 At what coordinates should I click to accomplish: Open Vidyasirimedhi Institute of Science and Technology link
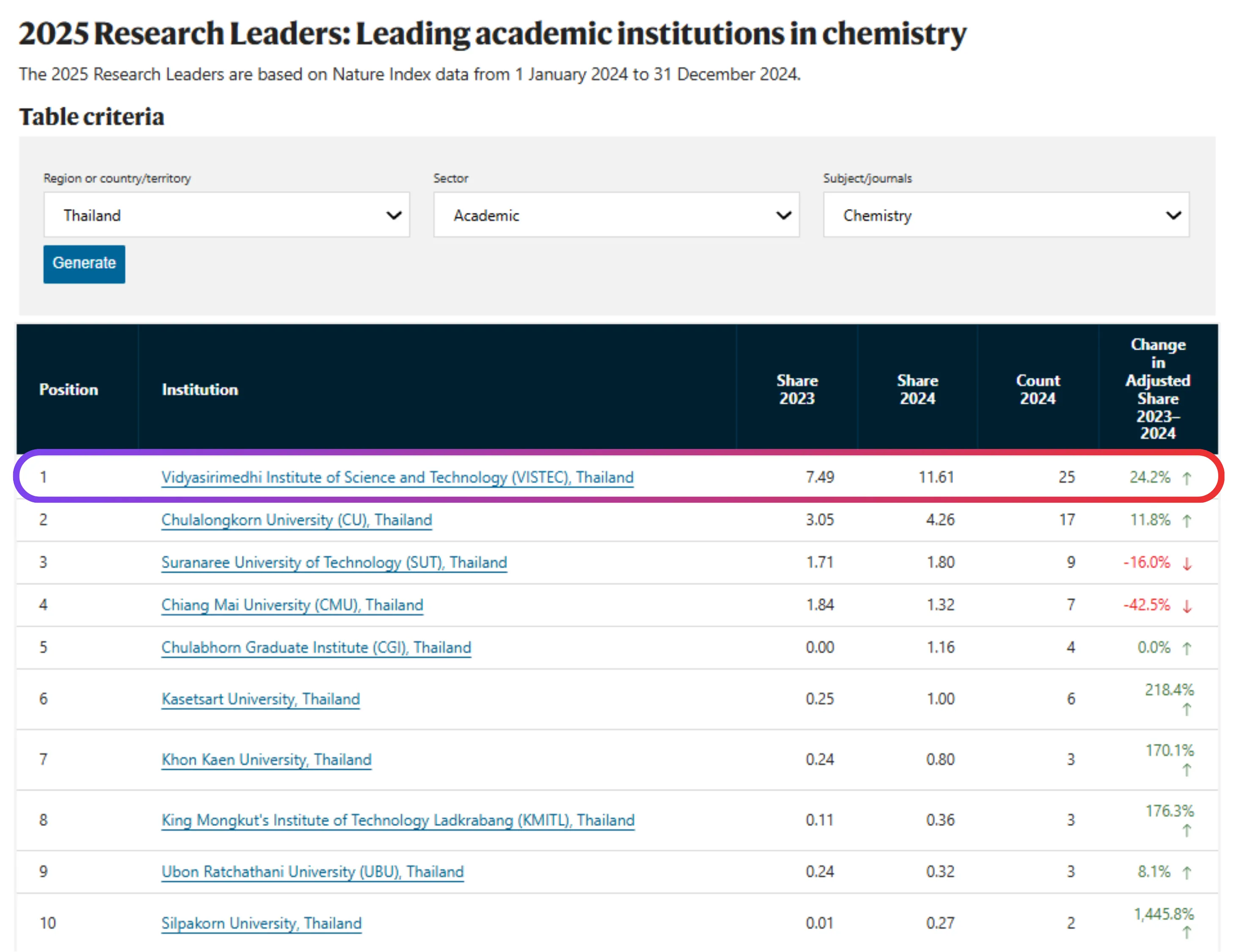pyautogui.click(x=397, y=477)
